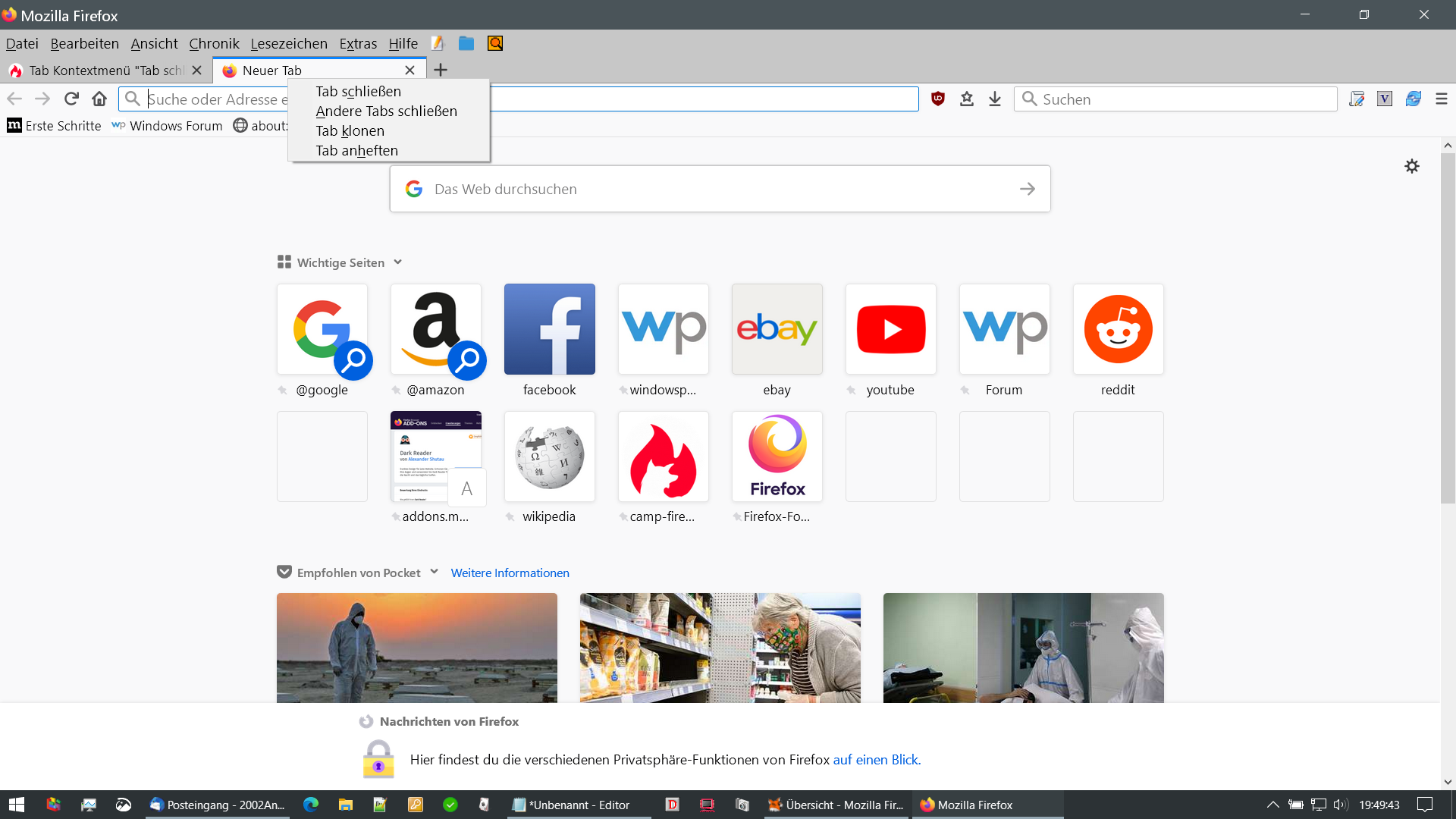Viewport: 1456px width, 819px height.
Task: Click the uBlock Origin shield icon
Action: (x=938, y=99)
